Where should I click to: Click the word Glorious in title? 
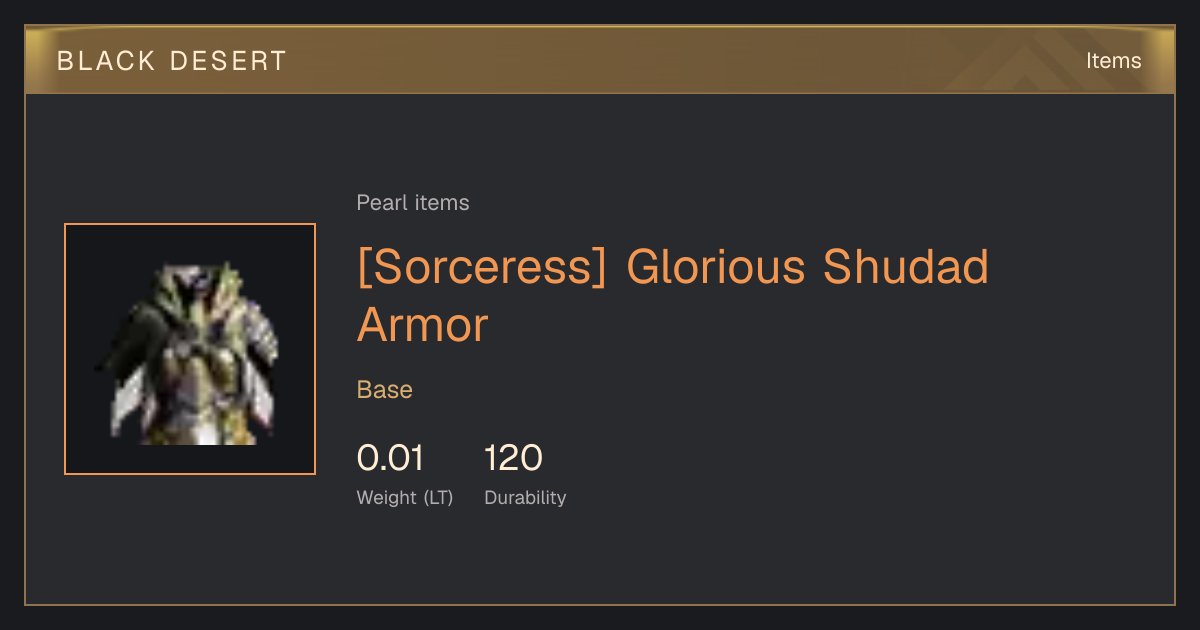[x=715, y=268]
